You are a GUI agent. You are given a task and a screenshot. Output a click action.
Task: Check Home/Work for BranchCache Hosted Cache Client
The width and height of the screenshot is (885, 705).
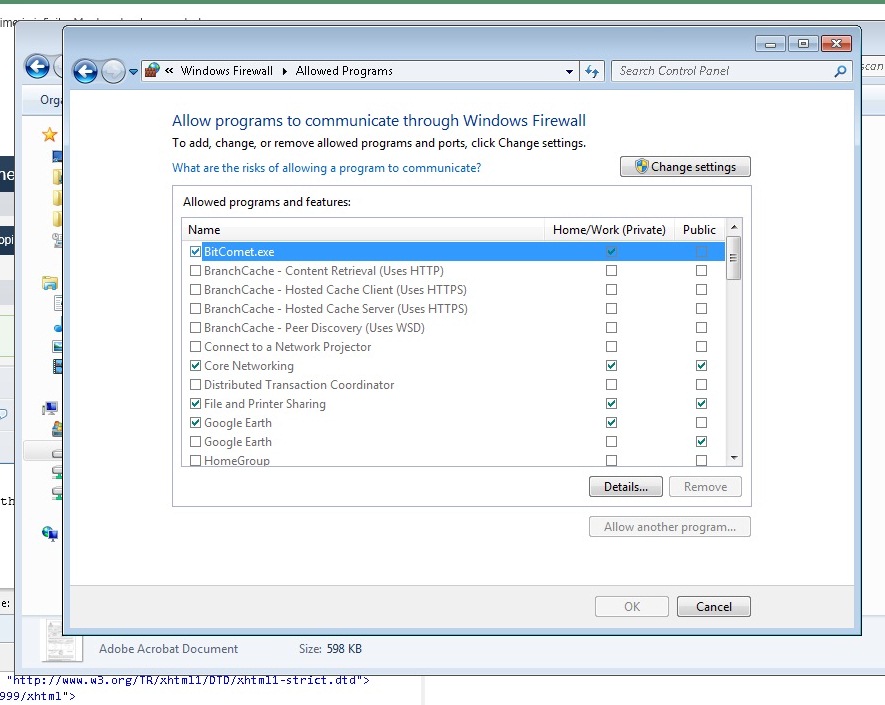coord(611,290)
